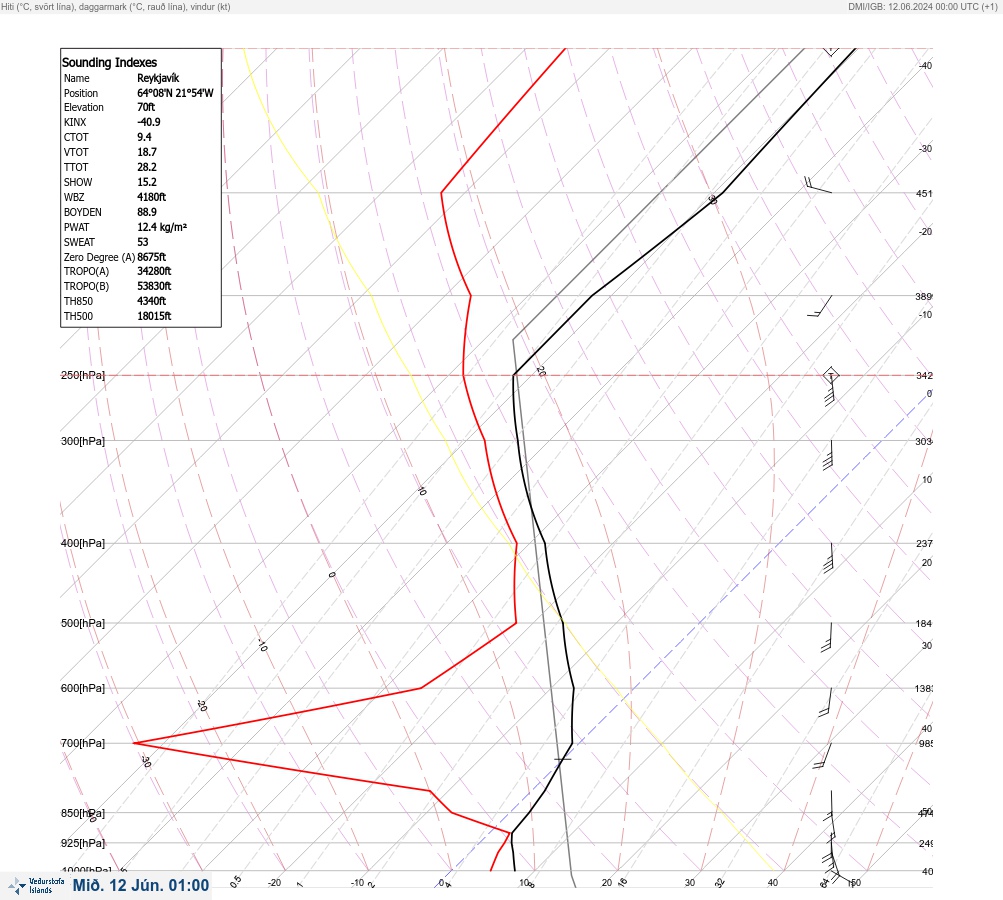Click the KINX value -40.9
Viewport: 1003px width, 900px height.
(x=149, y=122)
